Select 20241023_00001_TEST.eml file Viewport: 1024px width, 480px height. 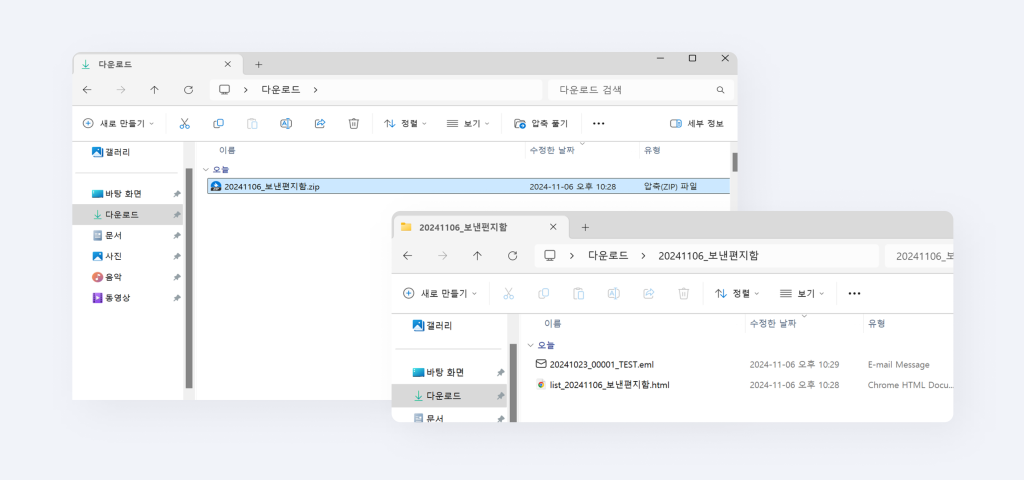(x=601, y=364)
